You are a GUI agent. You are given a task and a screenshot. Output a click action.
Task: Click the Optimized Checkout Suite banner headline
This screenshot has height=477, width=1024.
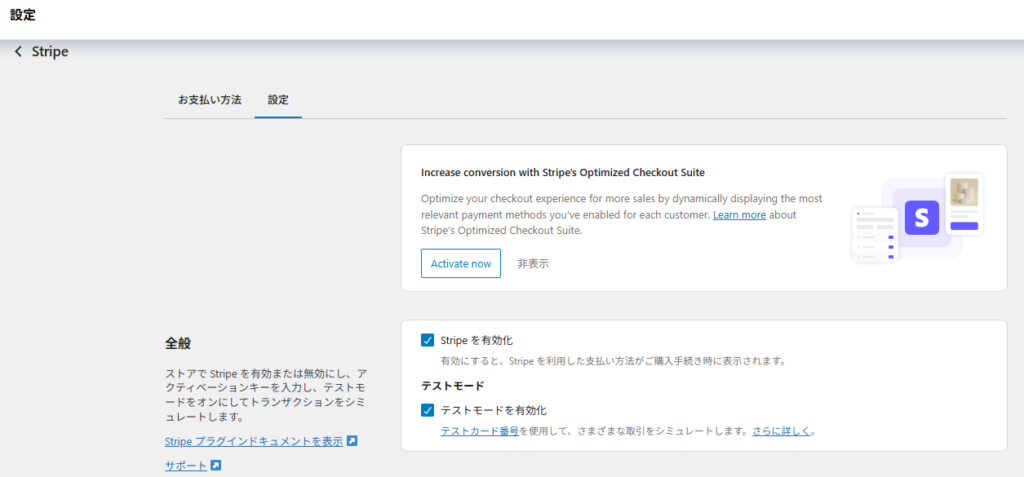(x=569, y=172)
